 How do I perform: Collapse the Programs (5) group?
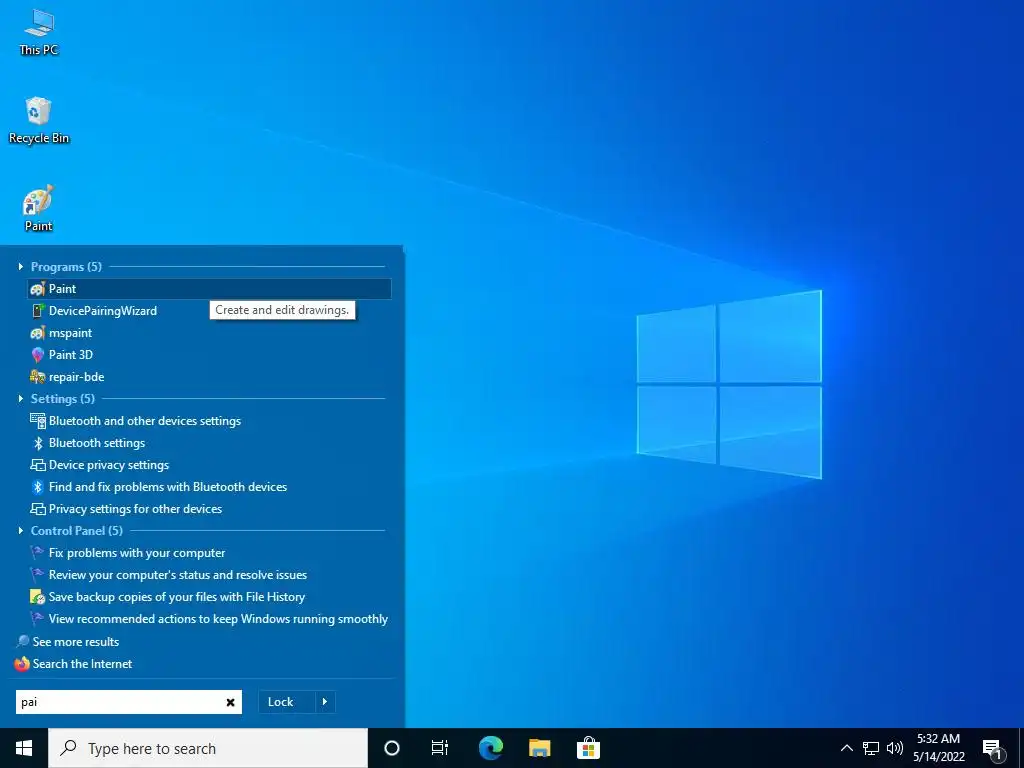[x=21, y=266]
